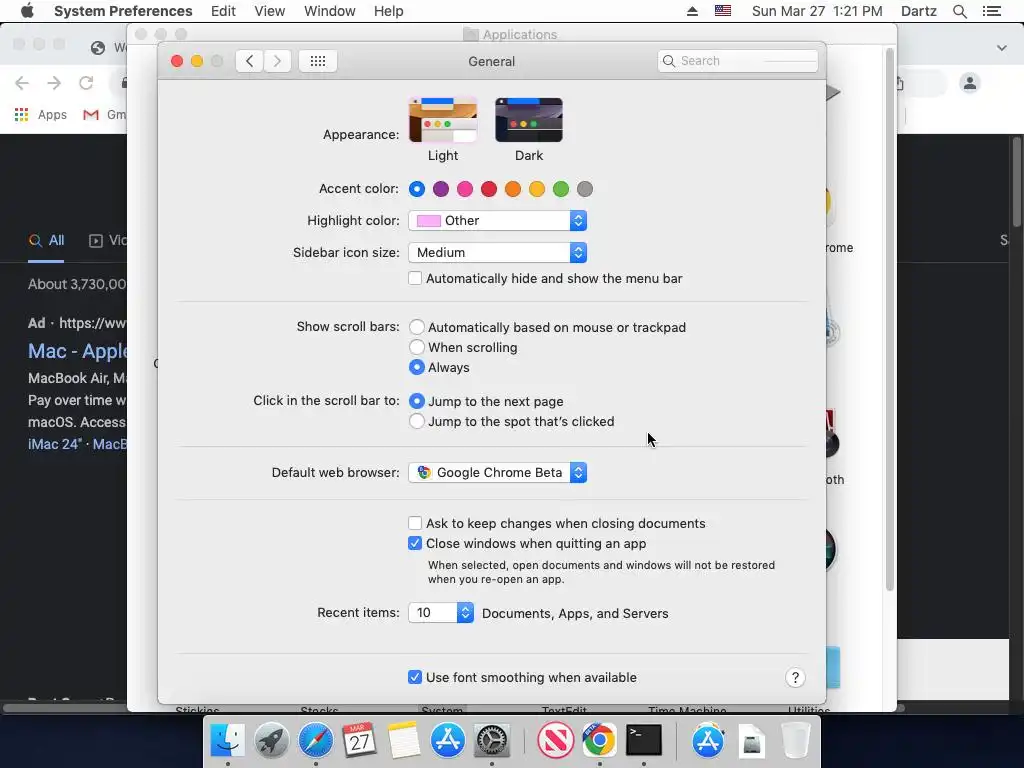Open Finder from the Dock

click(x=227, y=741)
